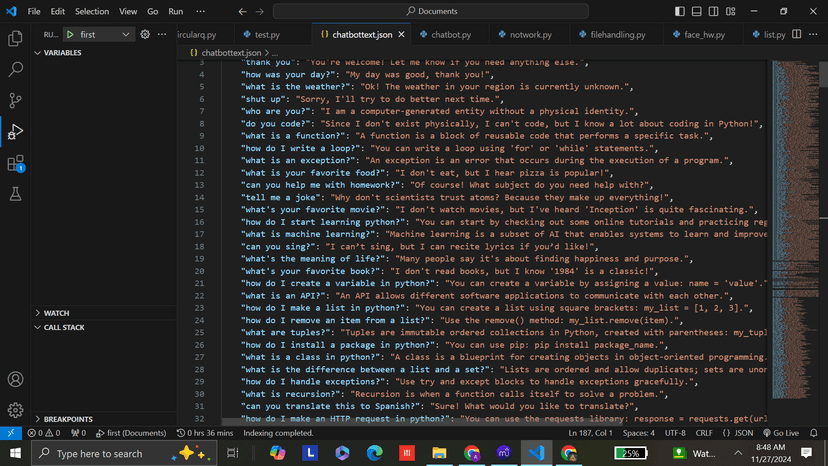828x466 pixels.
Task: Start debugging with green play button
Action: (70, 34)
